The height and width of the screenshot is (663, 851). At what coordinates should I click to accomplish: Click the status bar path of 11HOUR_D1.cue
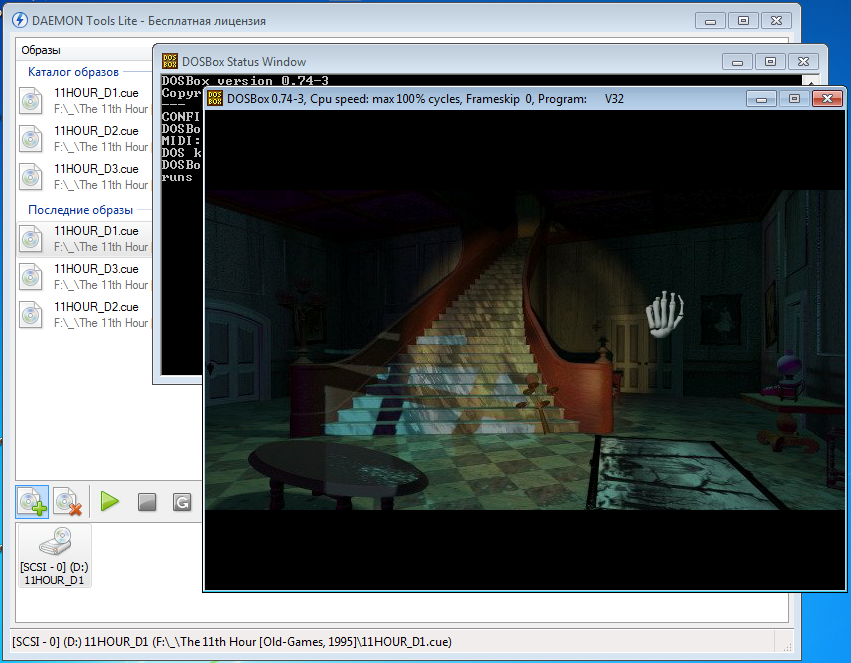(x=232, y=642)
